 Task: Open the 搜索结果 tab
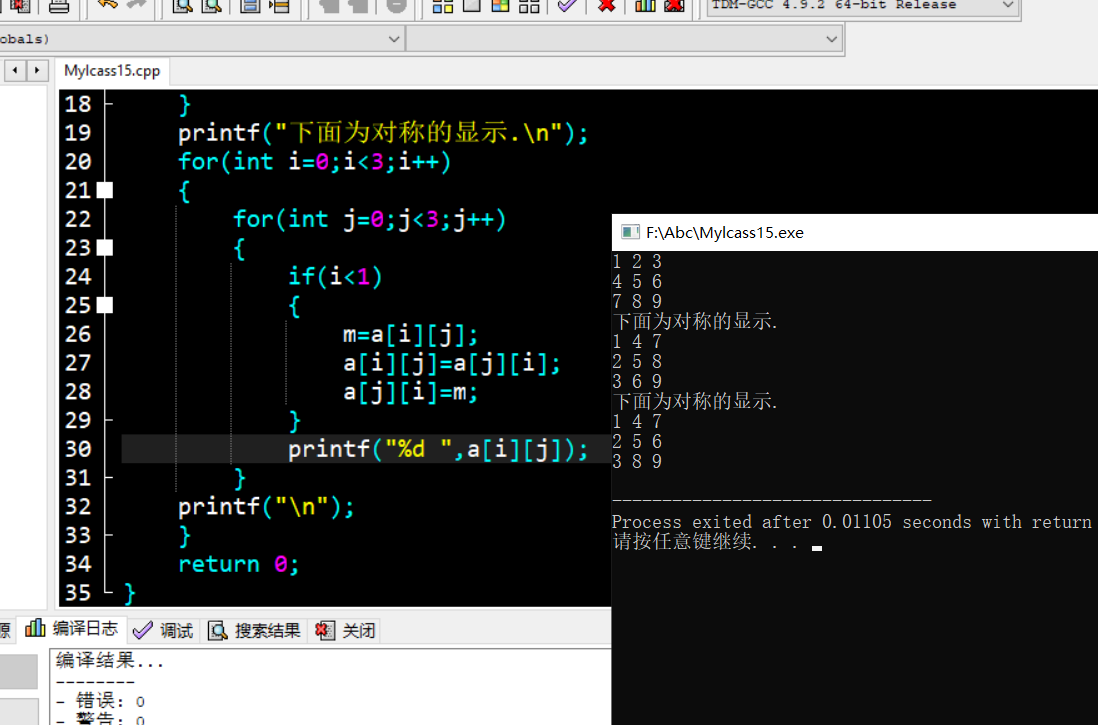(255, 630)
